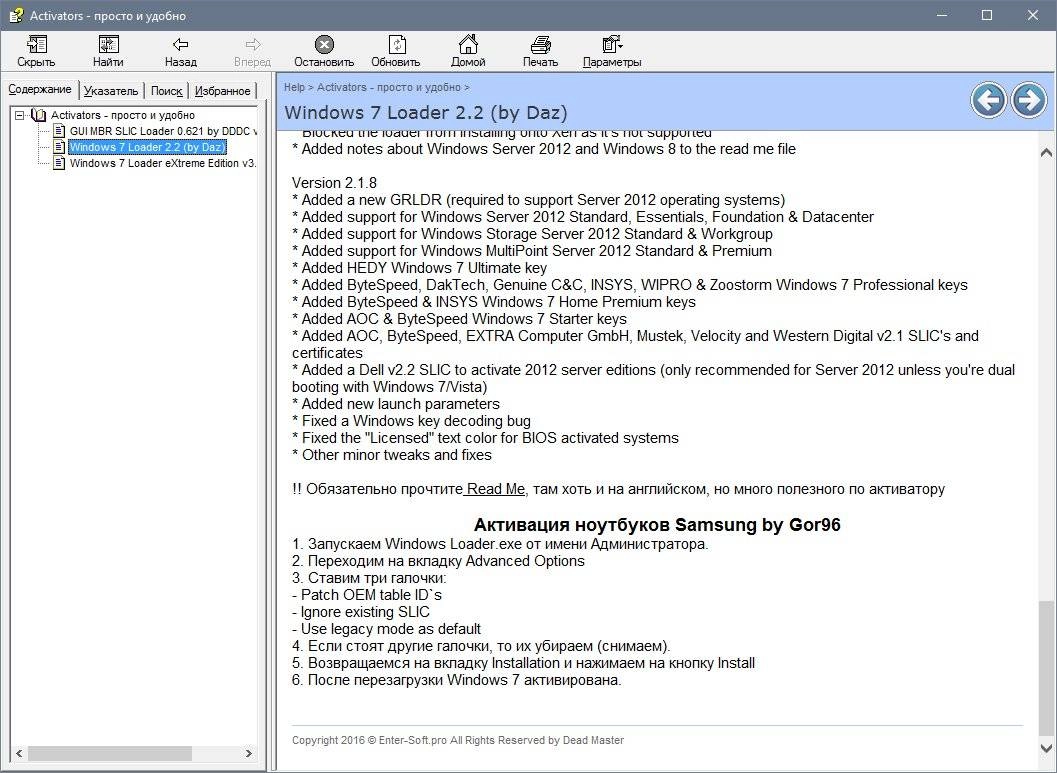The height and width of the screenshot is (773, 1057).
Task: Select the Activators root tree item
Action: (x=123, y=115)
